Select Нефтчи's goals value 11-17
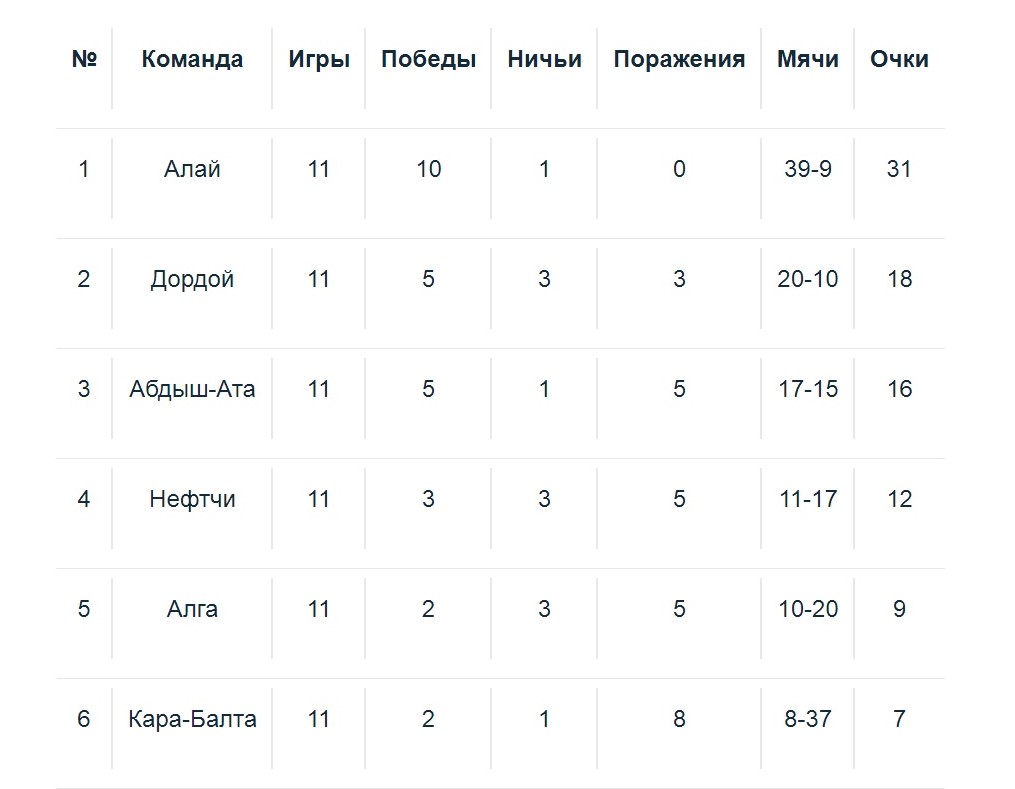Screen dimensions: 1015x789 808,499
